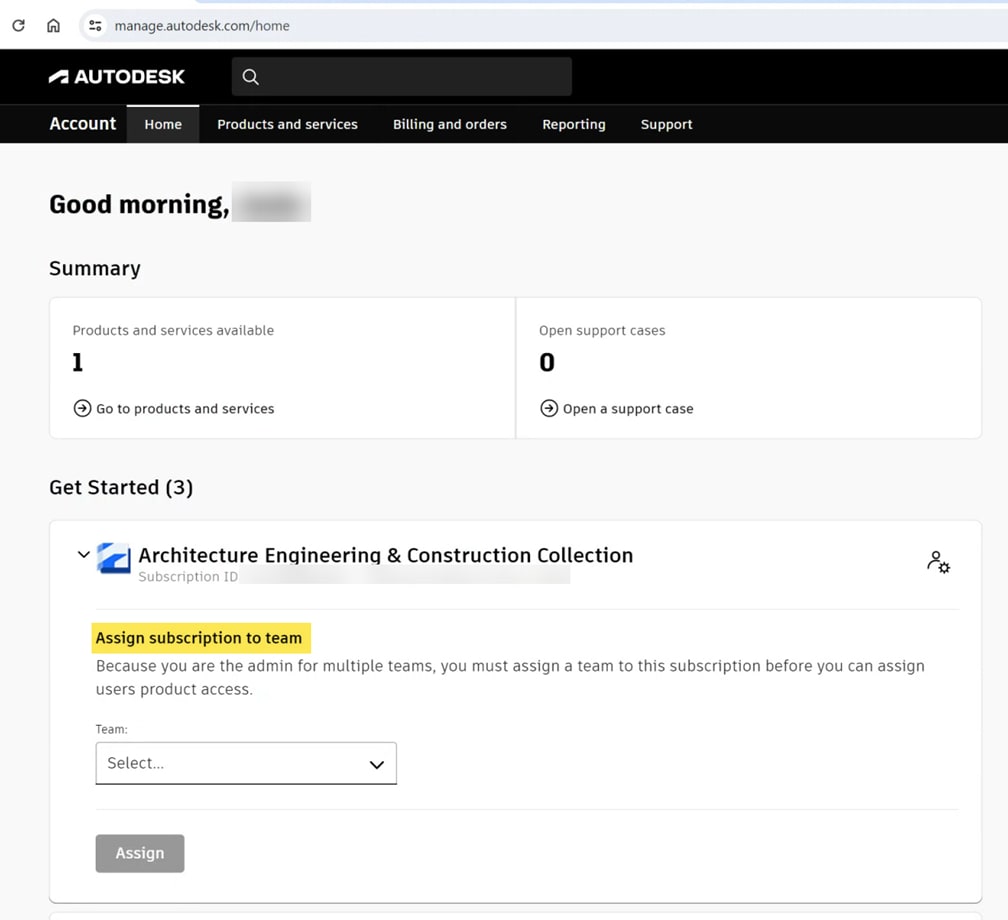Open the Reporting tab
Screen dimensions: 1008x920
coord(574,124)
